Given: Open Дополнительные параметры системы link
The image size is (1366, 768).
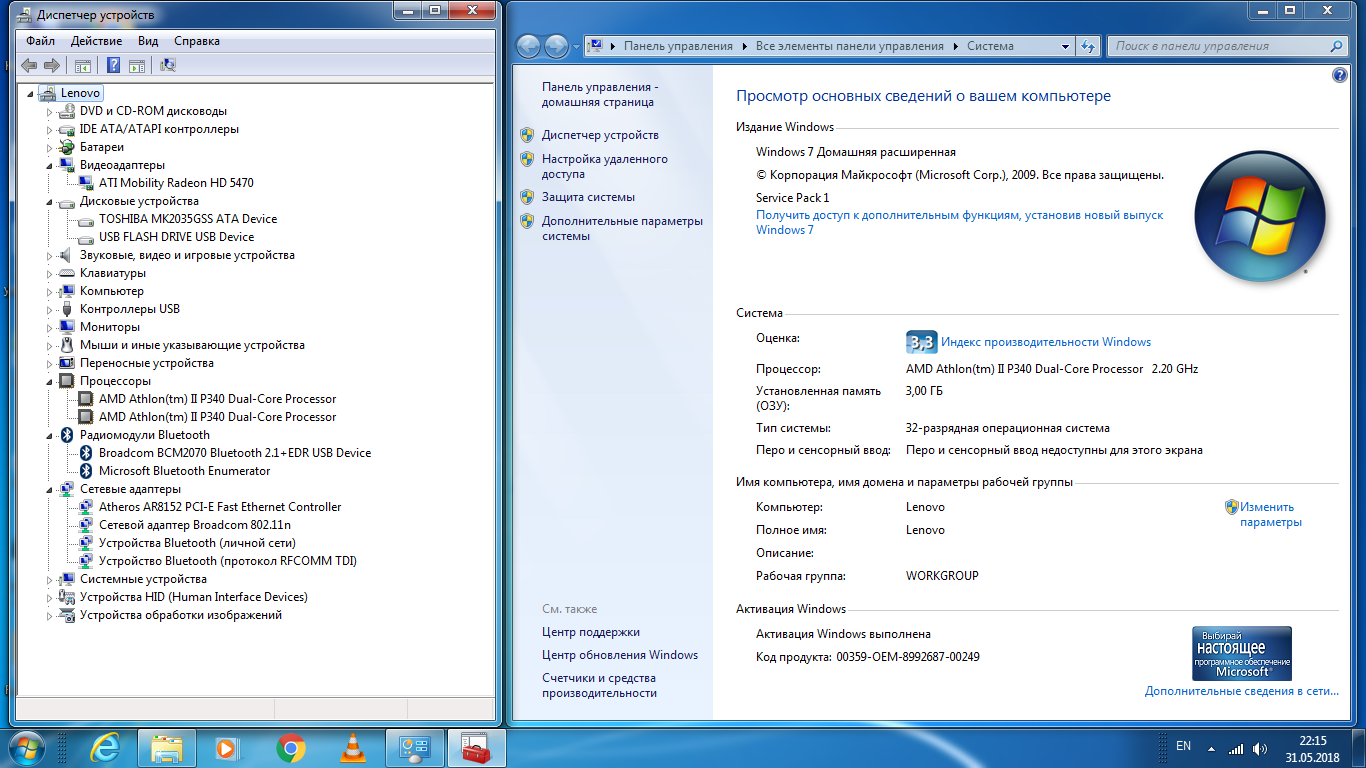Looking at the screenshot, I should coord(622,228).
